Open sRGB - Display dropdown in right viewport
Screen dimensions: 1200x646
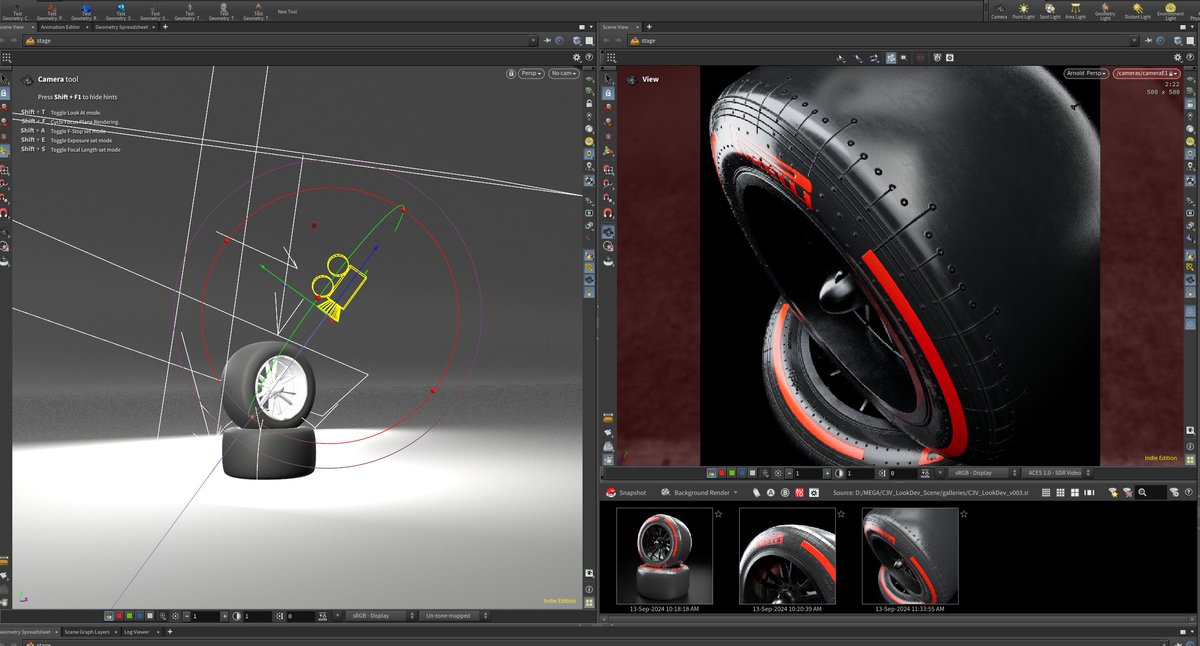pyautogui.click(x=985, y=473)
